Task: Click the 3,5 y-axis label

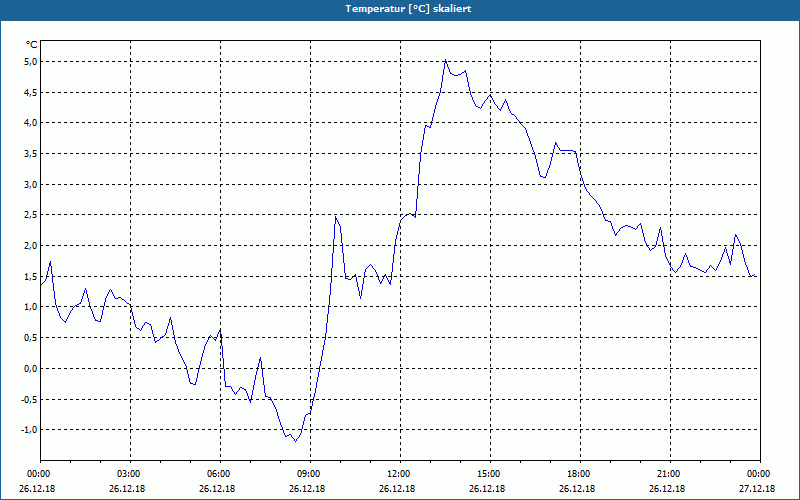Action: 31,154
